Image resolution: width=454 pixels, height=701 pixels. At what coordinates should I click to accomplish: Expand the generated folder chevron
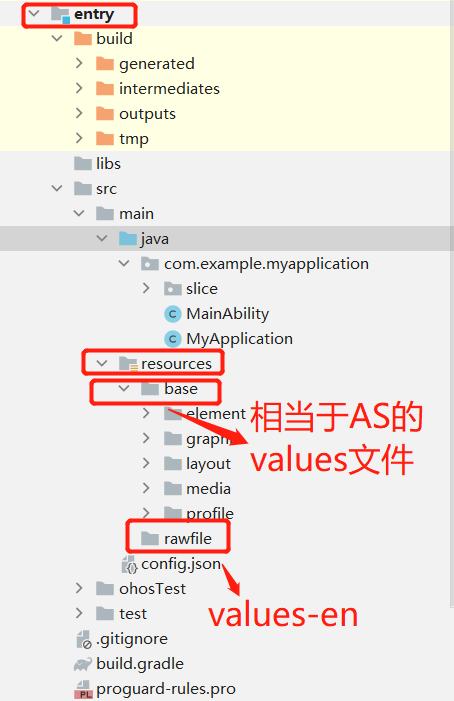click(79, 63)
